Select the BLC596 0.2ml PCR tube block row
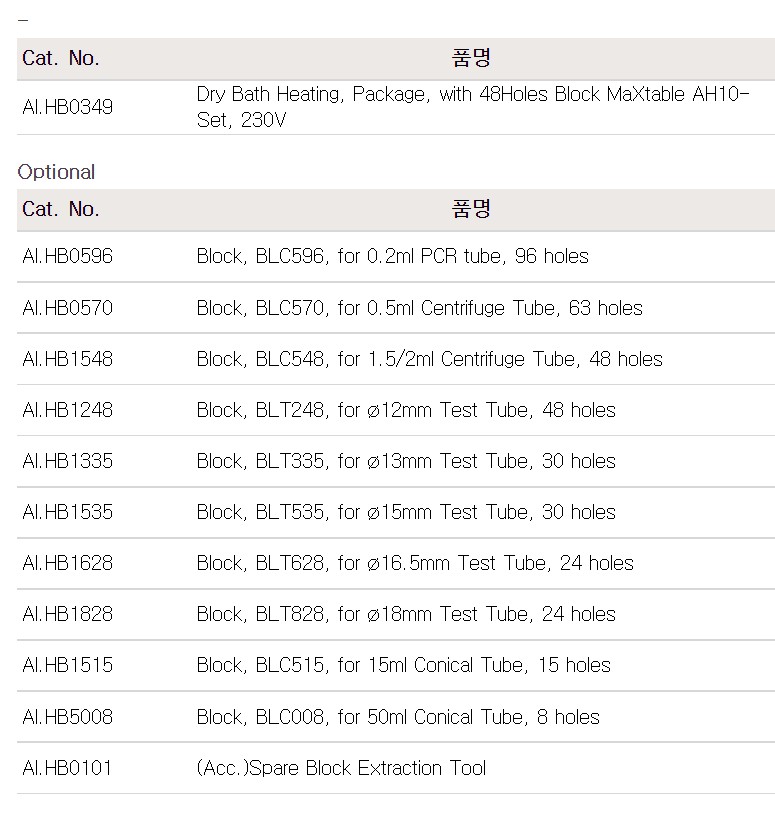The height and width of the screenshot is (820, 775). [x=392, y=256]
